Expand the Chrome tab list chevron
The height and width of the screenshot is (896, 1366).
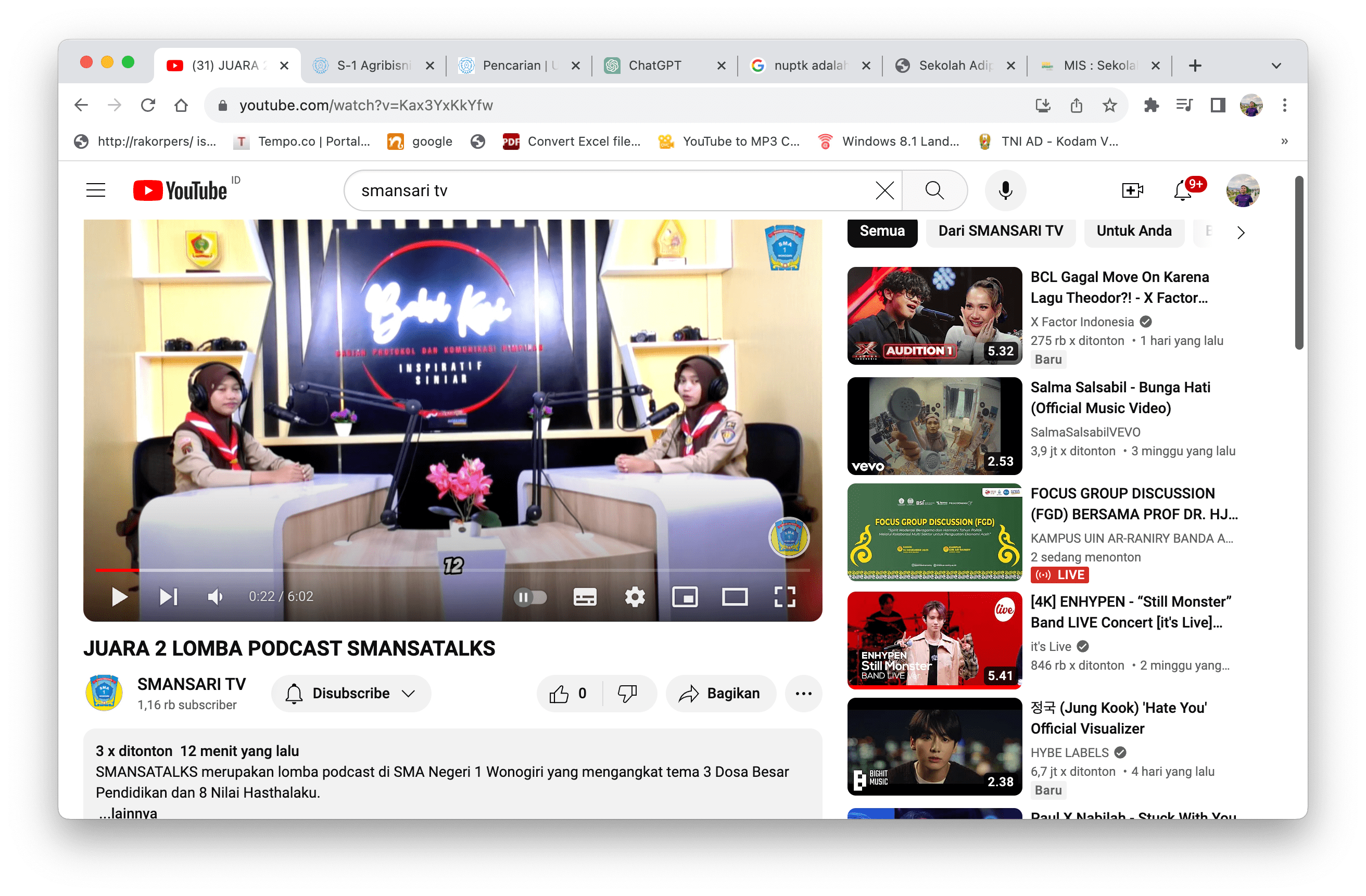click(x=1276, y=66)
